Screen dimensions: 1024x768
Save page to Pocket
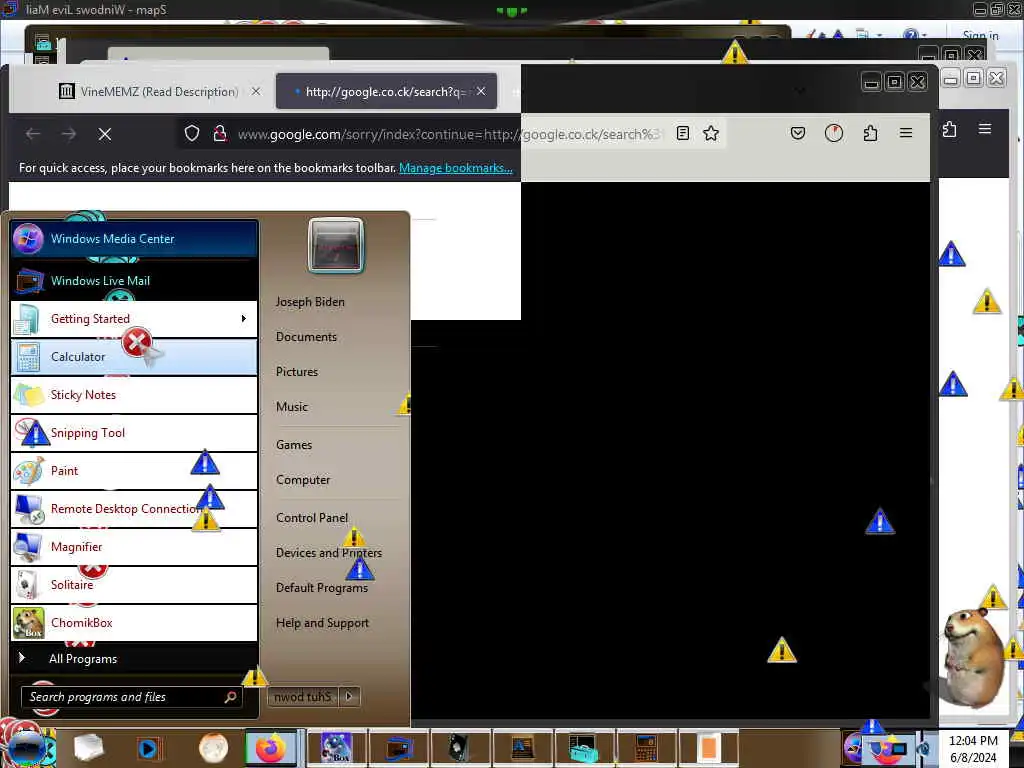pyautogui.click(x=797, y=133)
